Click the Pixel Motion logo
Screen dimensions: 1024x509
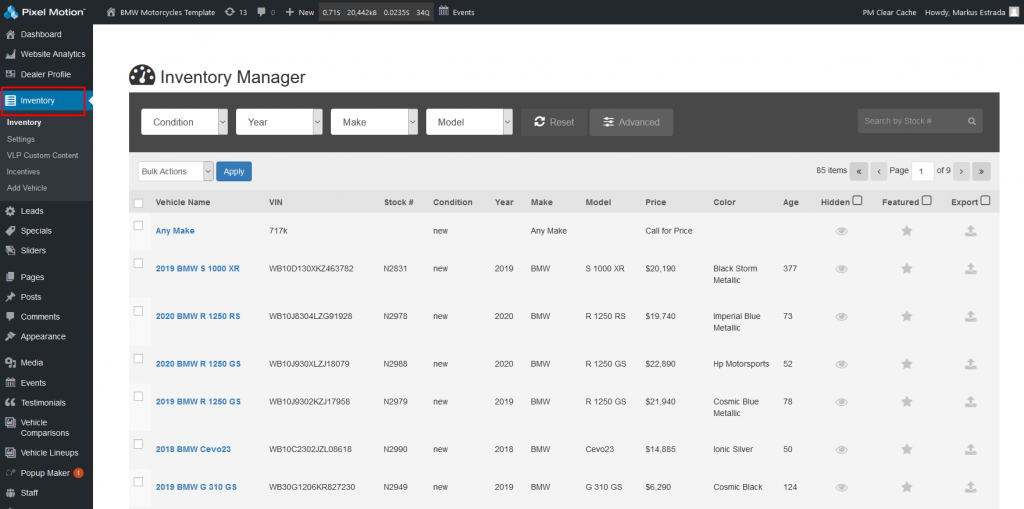point(44,12)
